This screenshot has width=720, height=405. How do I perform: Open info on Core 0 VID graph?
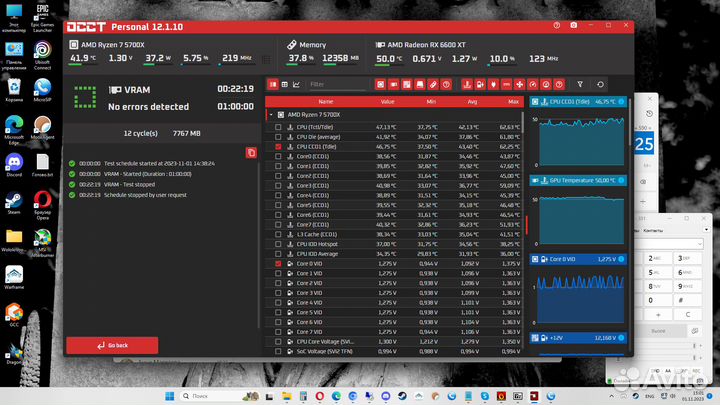(621, 259)
